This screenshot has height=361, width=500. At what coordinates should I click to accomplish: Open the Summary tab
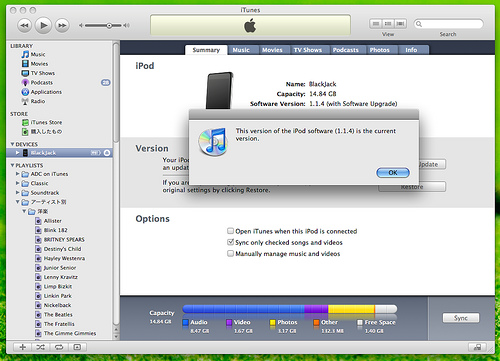(x=206, y=50)
